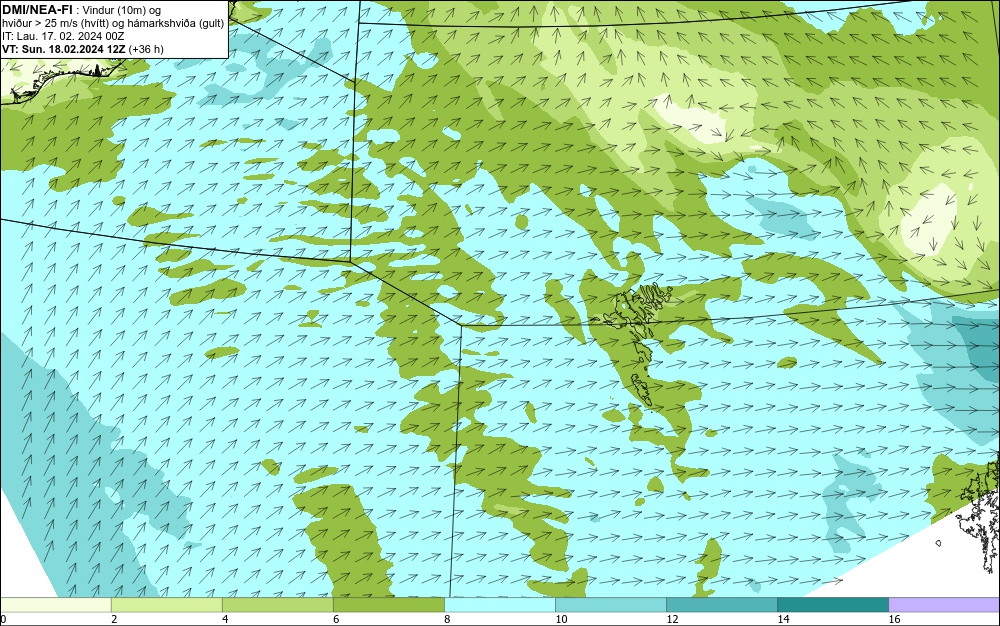Viewport: 1000px width, 626px height.
Task: Click the 10–12 m/s teal legend swatch
Action: tap(610, 604)
